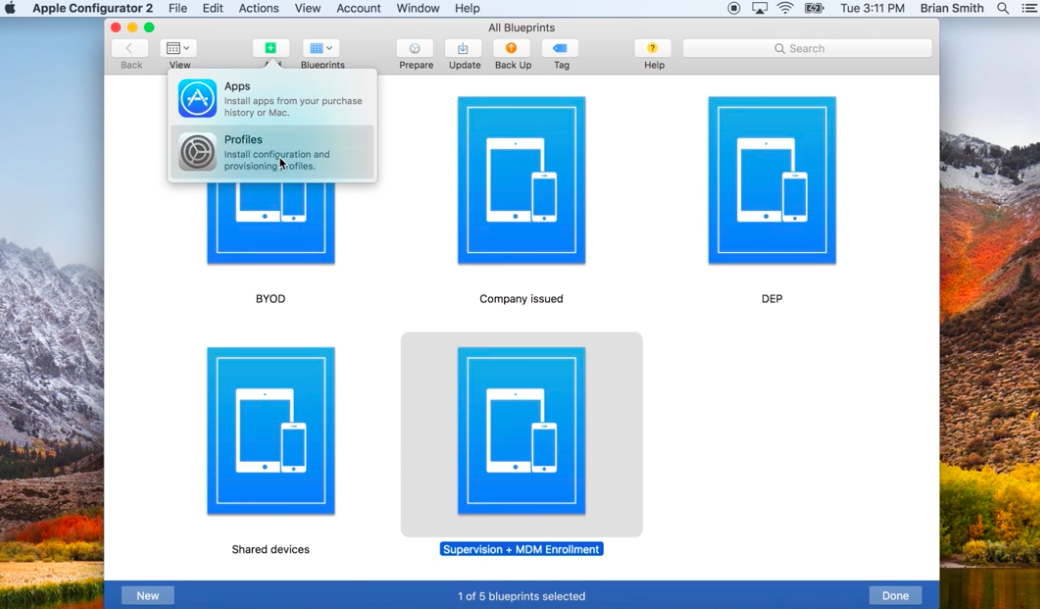The width and height of the screenshot is (1040, 609).
Task: Close the All Blueprints window
Action: [x=115, y=27]
